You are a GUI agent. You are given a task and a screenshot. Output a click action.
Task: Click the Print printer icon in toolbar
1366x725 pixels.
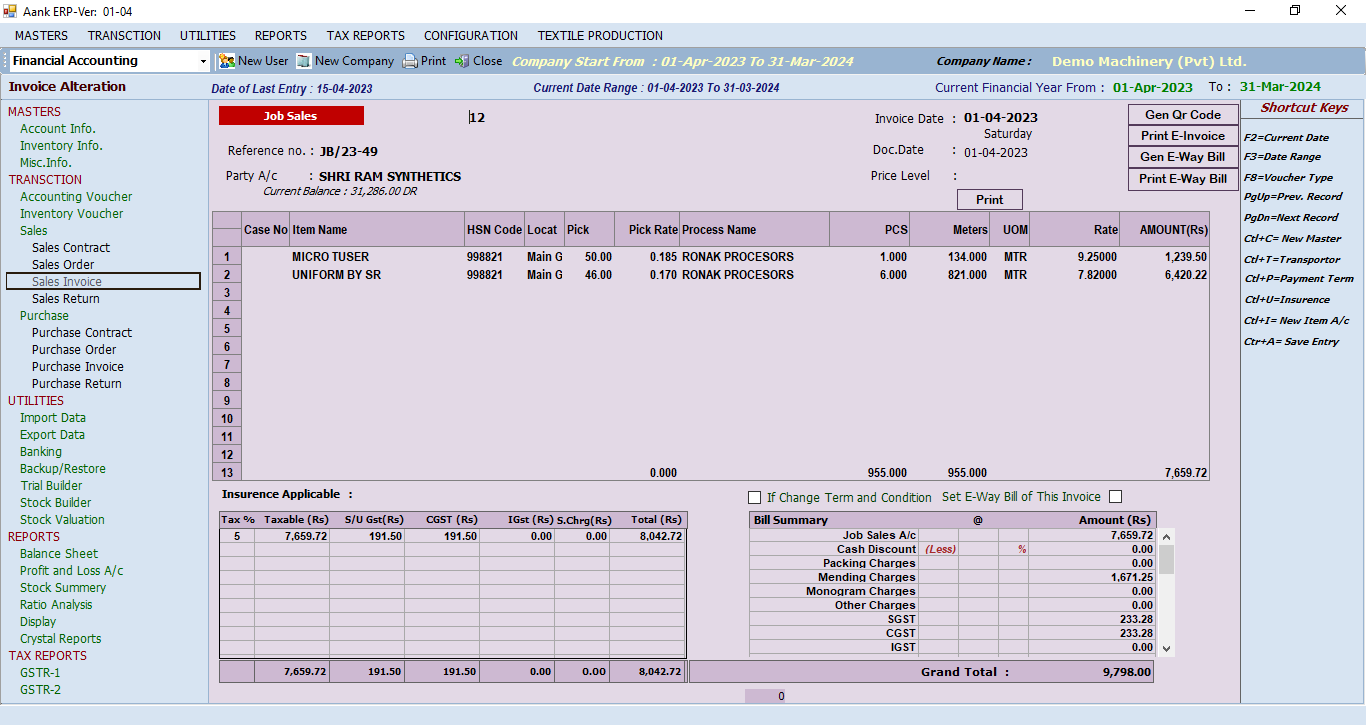pyautogui.click(x=410, y=61)
